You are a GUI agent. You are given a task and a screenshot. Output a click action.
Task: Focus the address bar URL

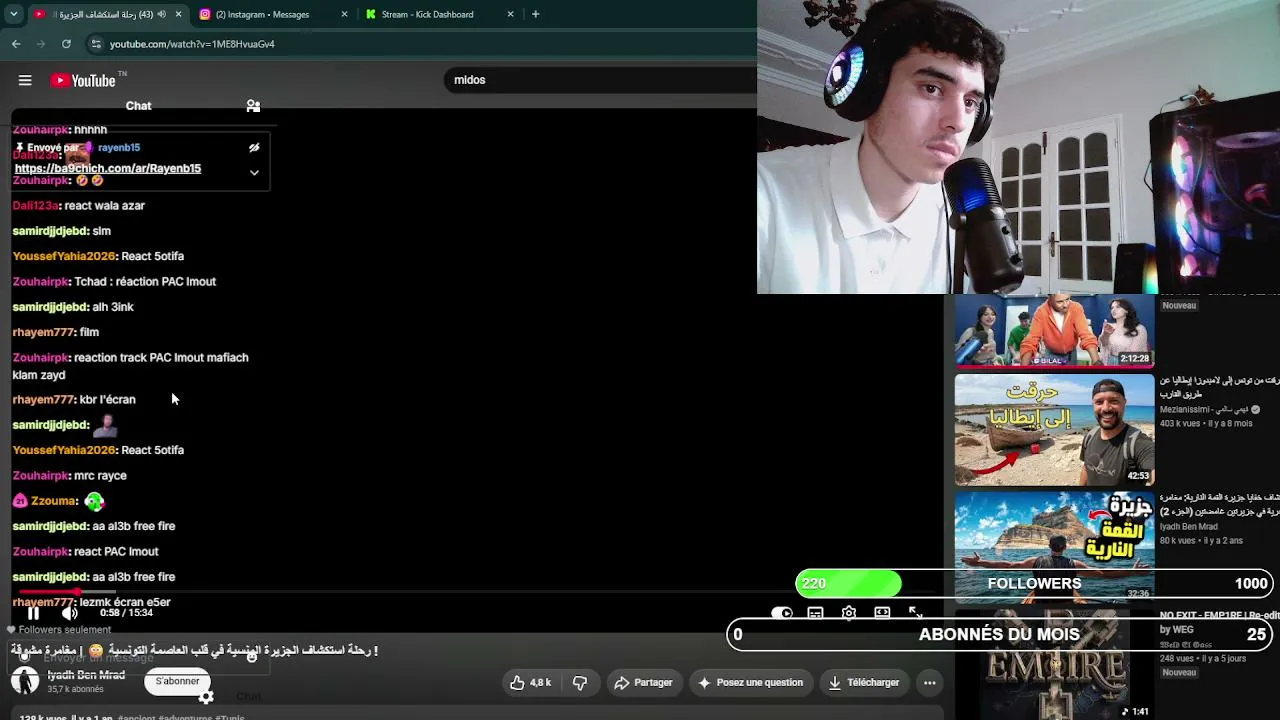192,44
